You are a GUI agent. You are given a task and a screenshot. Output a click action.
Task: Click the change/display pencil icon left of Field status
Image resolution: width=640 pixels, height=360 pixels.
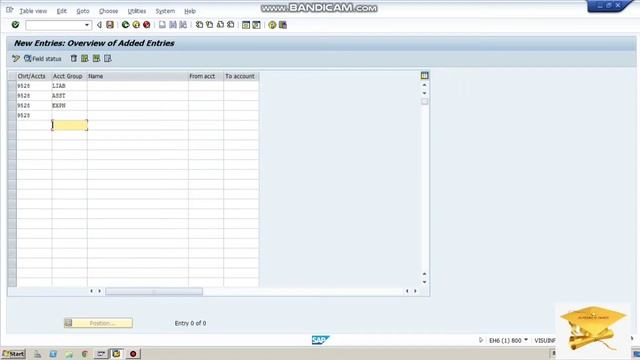(16, 59)
